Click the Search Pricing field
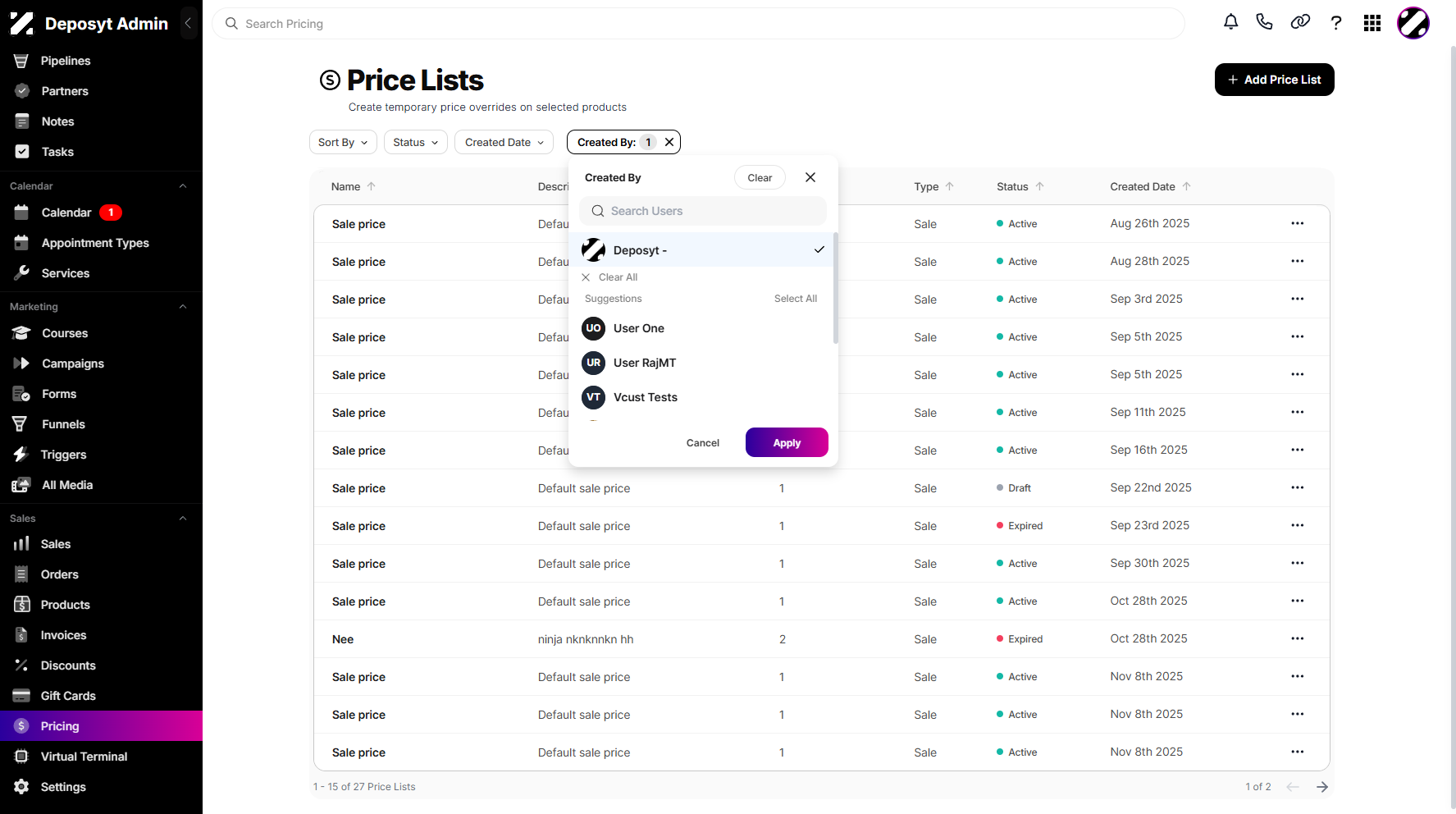Viewport: 1456px width, 814px height. (x=699, y=24)
